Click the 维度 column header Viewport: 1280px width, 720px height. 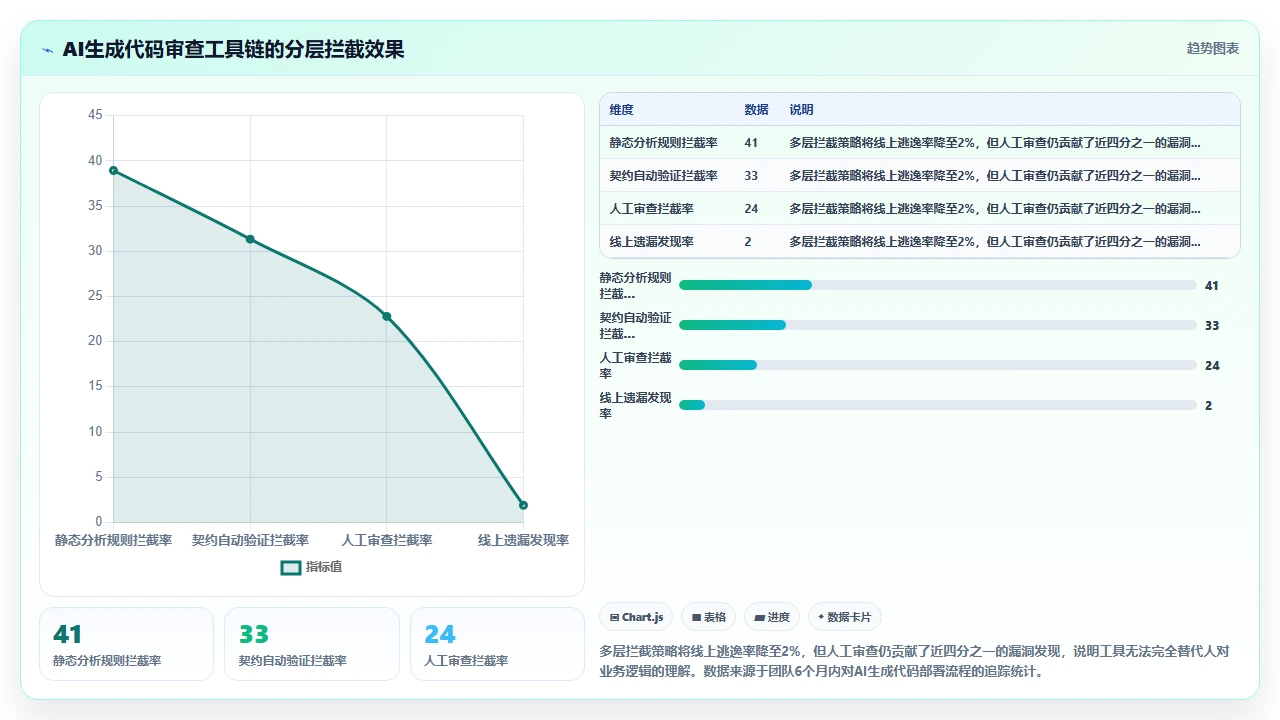click(622, 110)
